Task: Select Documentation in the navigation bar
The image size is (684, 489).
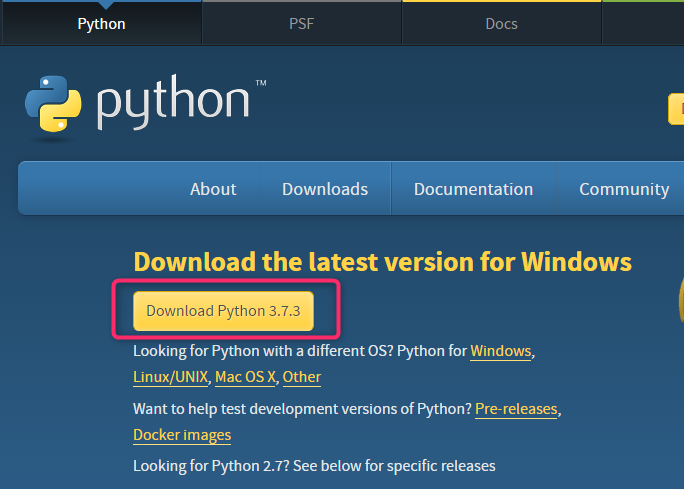Action: click(x=473, y=189)
